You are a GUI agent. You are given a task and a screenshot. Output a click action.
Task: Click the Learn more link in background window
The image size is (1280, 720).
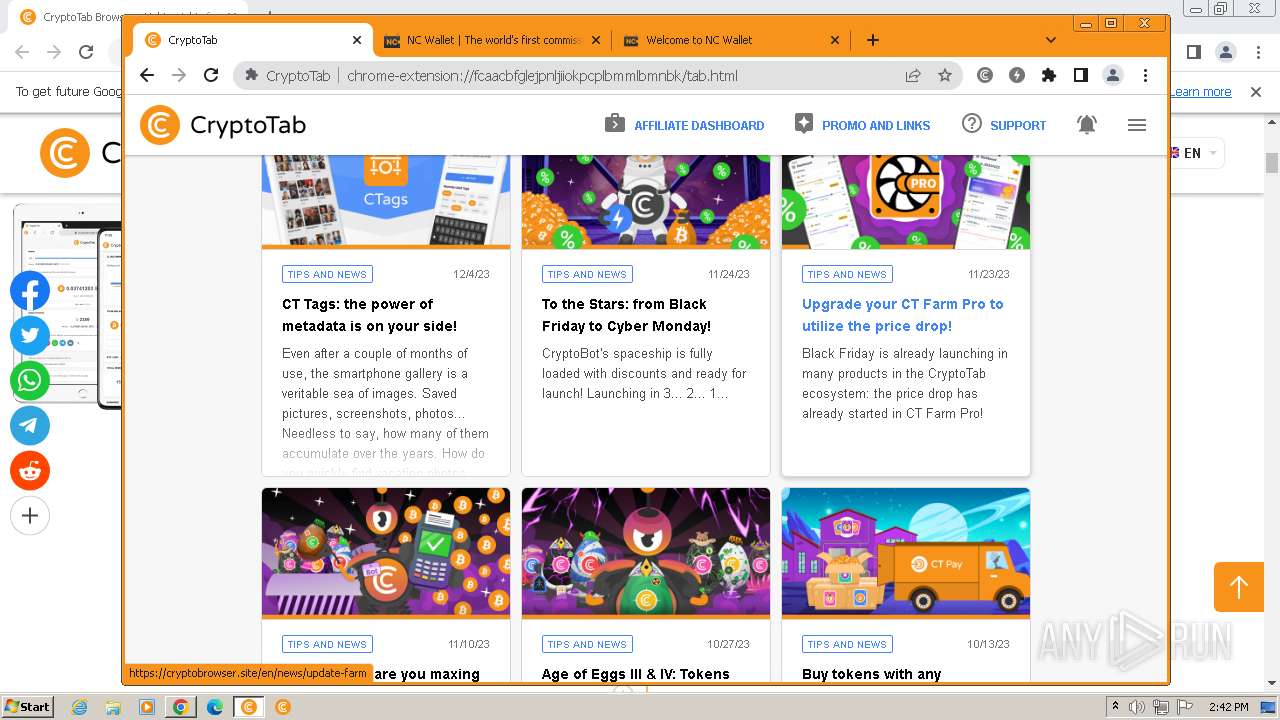(x=1201, y=92)
